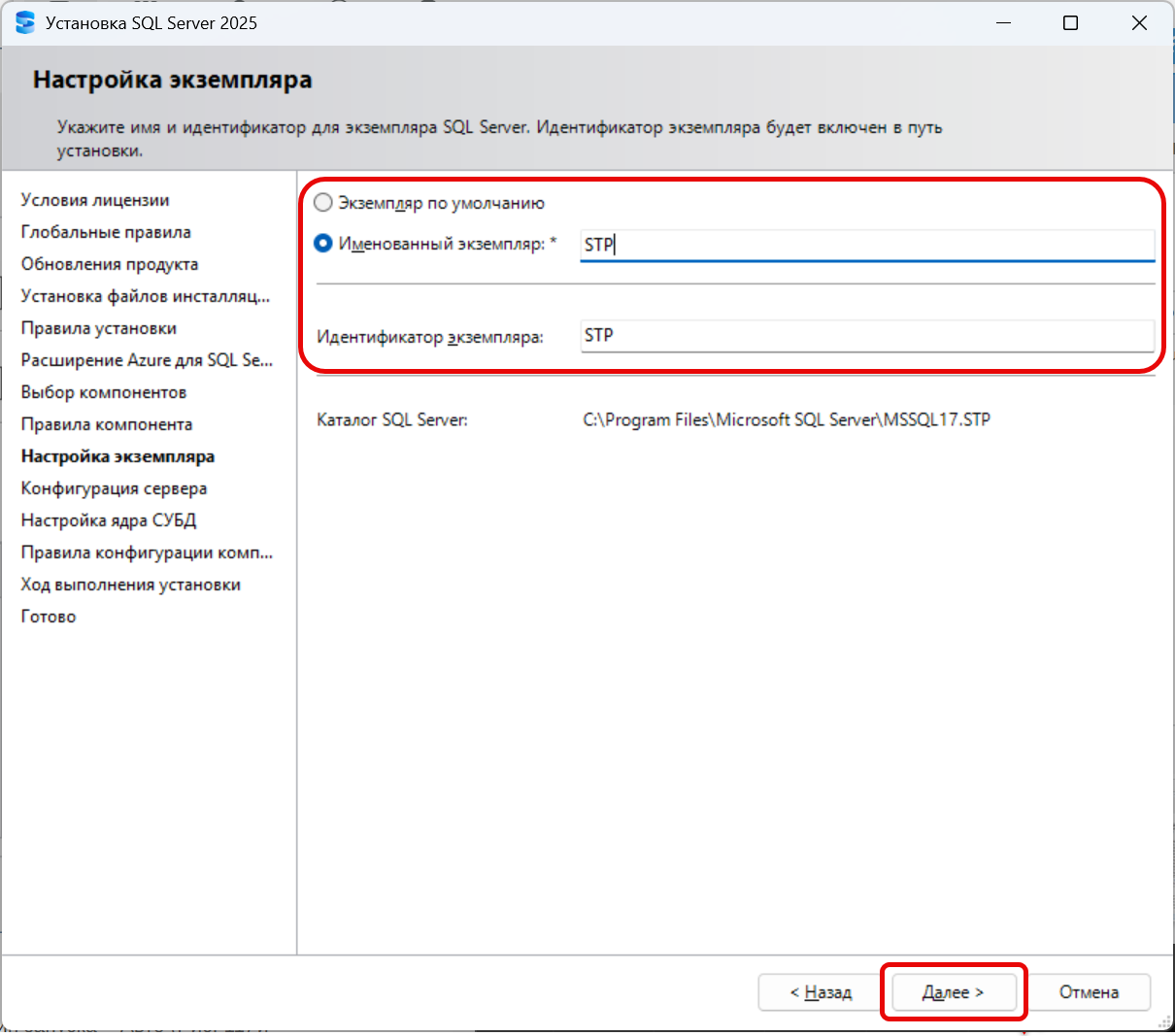The image size is (1175, 1036).
Task: Click the instance identifier field
Action: pyautogui.click(x=867, y=335)
